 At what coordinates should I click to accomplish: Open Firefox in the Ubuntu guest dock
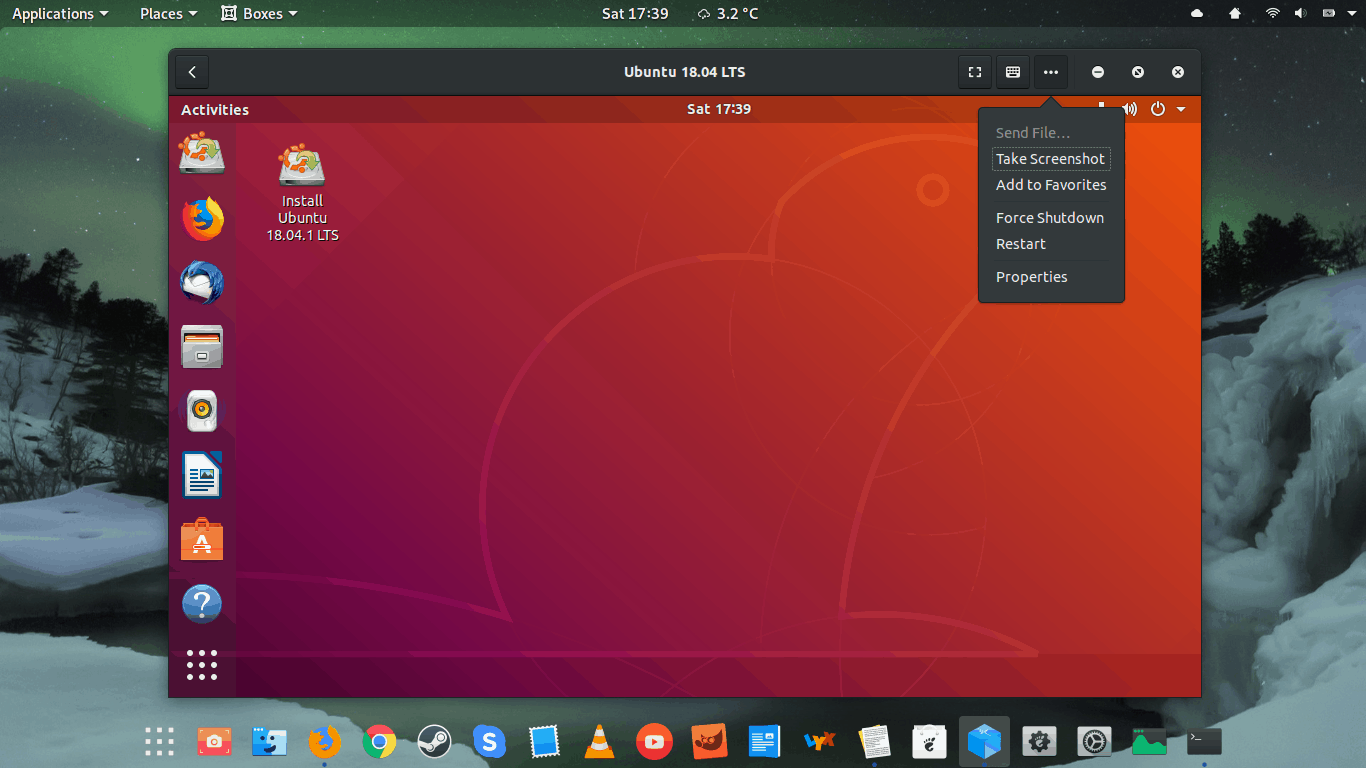202,219
